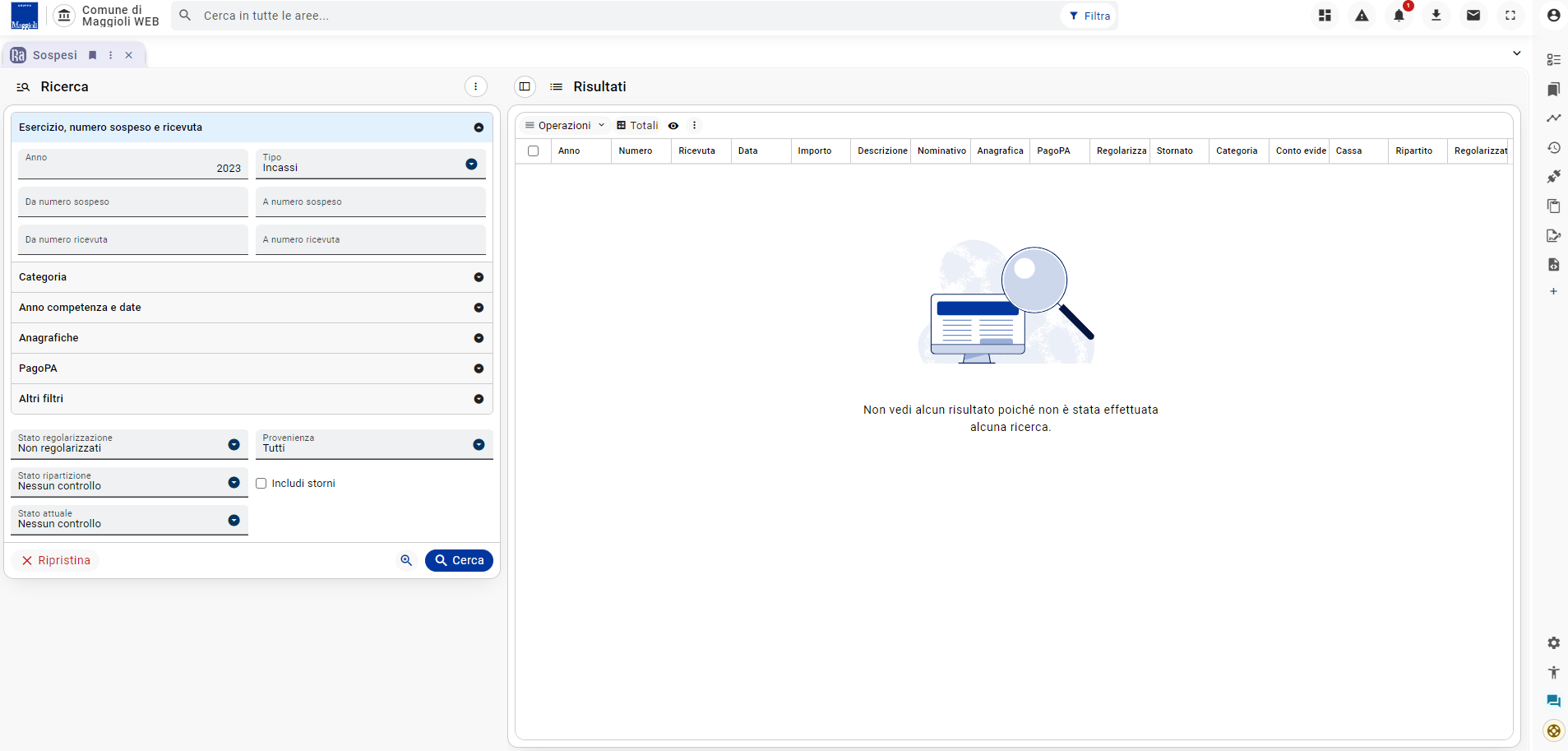
Task: Click the Anno input field
Action: [x=133, y=164]
